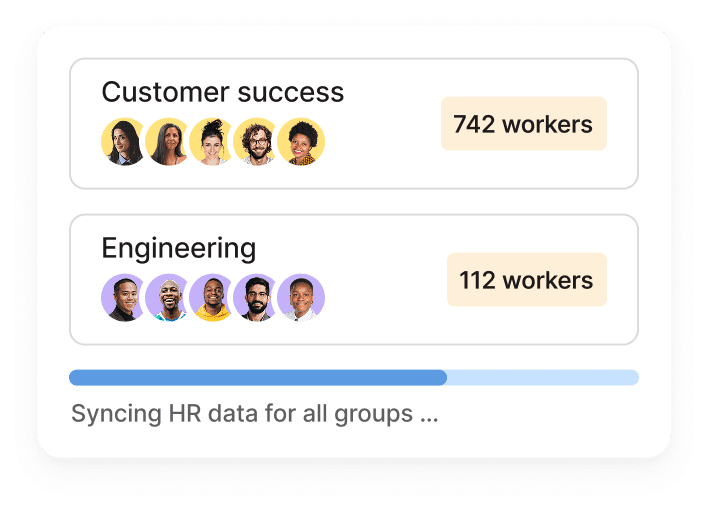Select the long-haired woman avatar in Customer success
705x505 pixels.
pos(167,142)
